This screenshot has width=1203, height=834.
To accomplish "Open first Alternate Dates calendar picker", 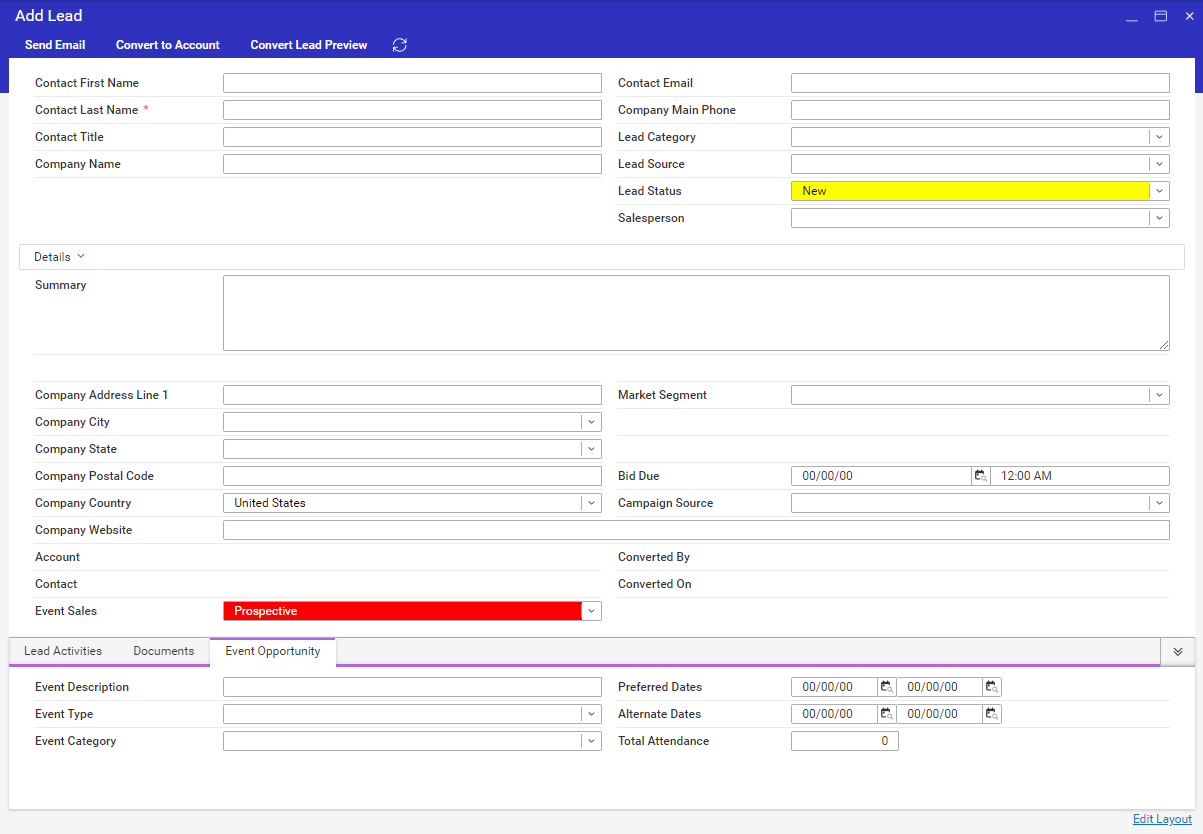I will [x=887, y=714].
